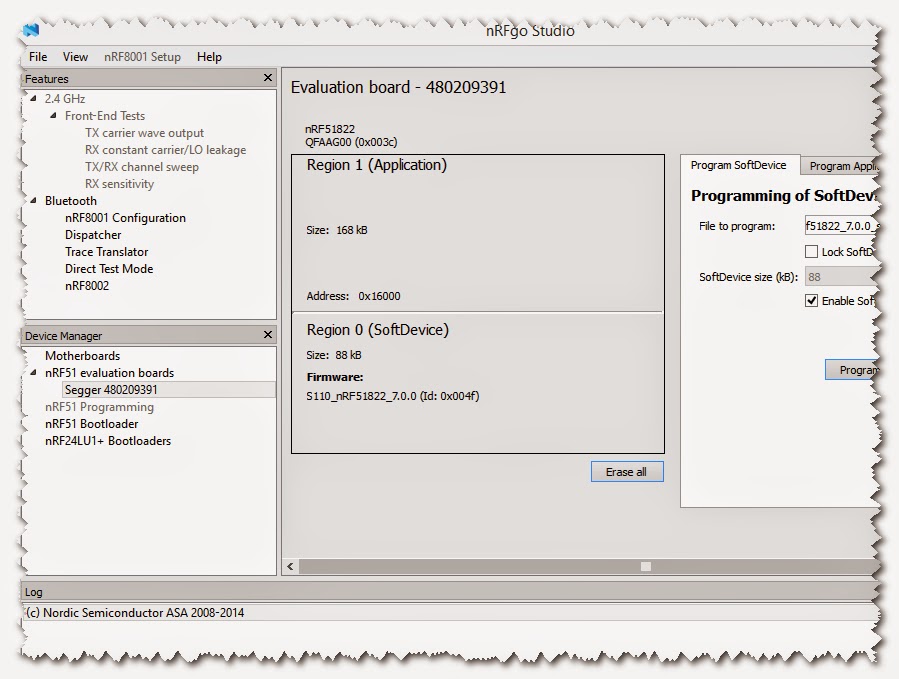
Task: Click the Program button
Action: click(853, 370)
